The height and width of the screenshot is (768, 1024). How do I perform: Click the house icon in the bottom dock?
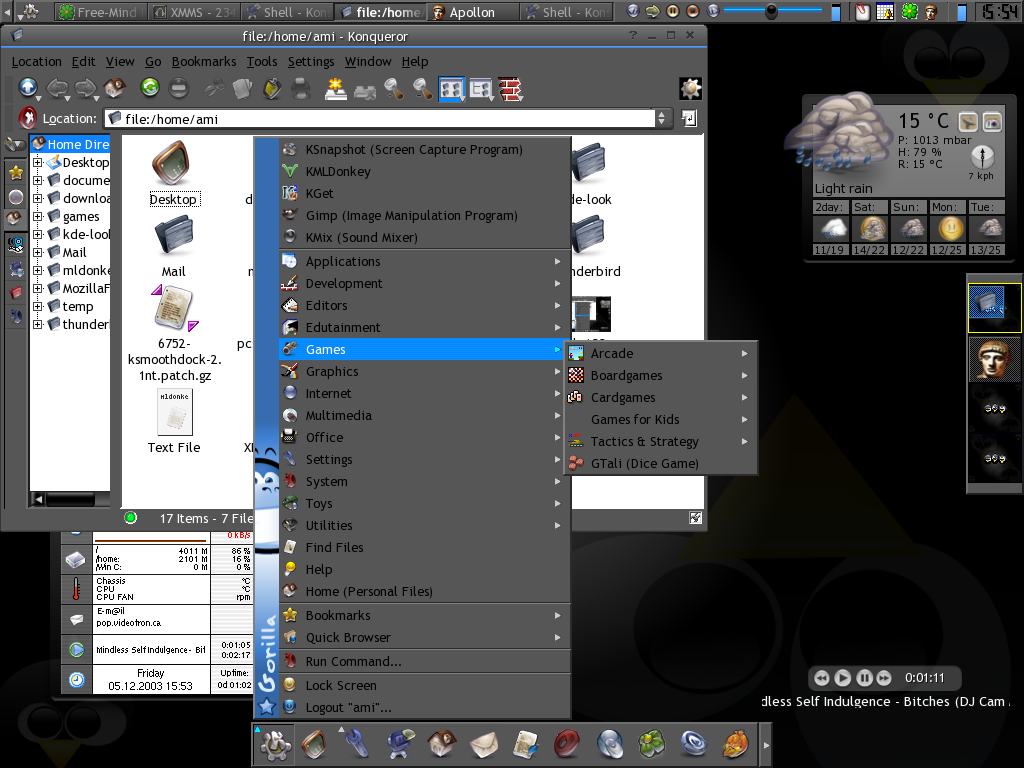pyautogui.click(x=443, y=744)
